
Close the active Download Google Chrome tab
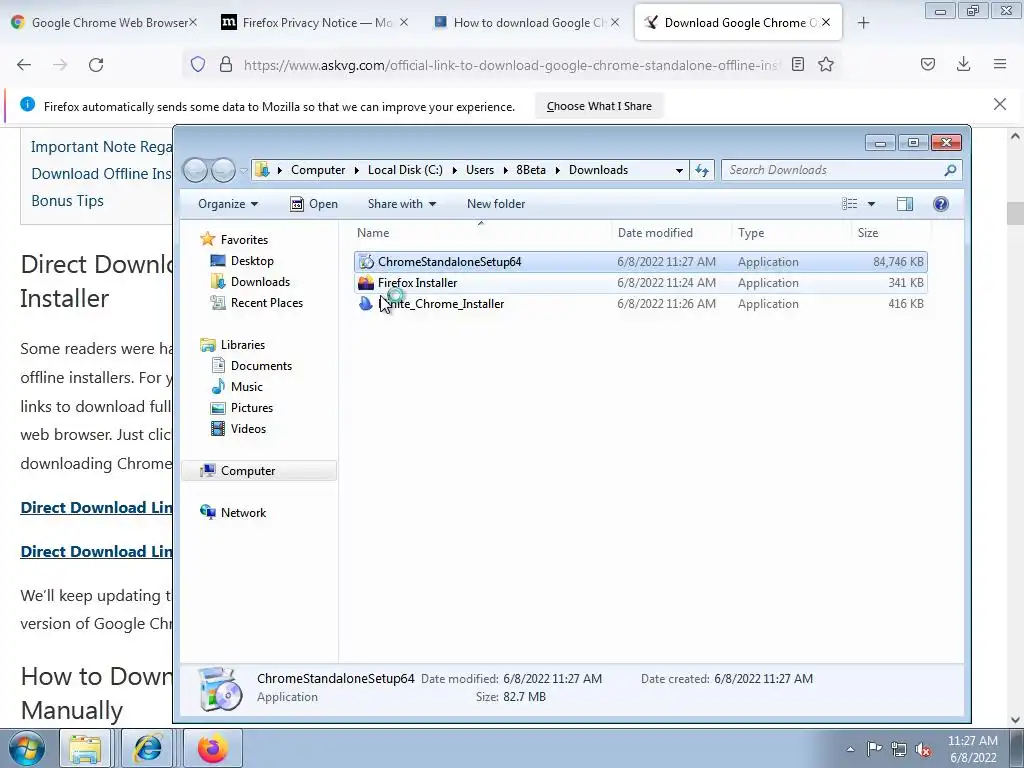(x=826, y=22)
